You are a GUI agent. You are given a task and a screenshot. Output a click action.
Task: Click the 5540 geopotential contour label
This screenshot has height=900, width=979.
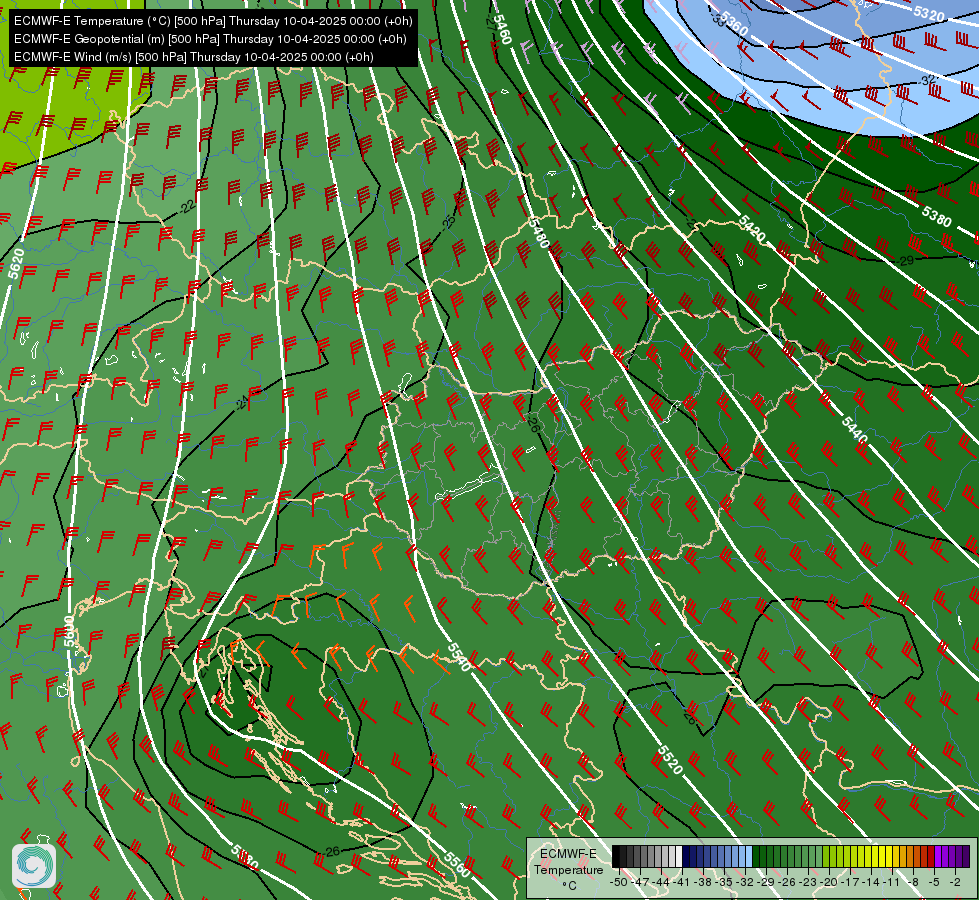[458, 656]
